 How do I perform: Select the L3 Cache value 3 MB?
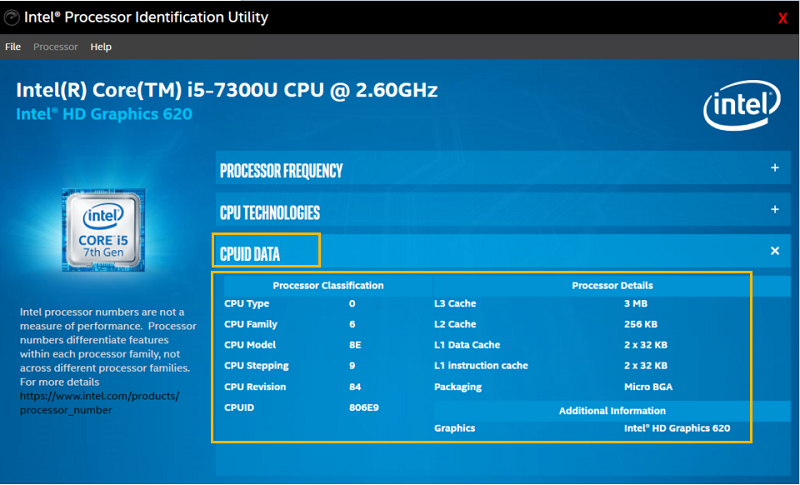(x=636, y=304)
